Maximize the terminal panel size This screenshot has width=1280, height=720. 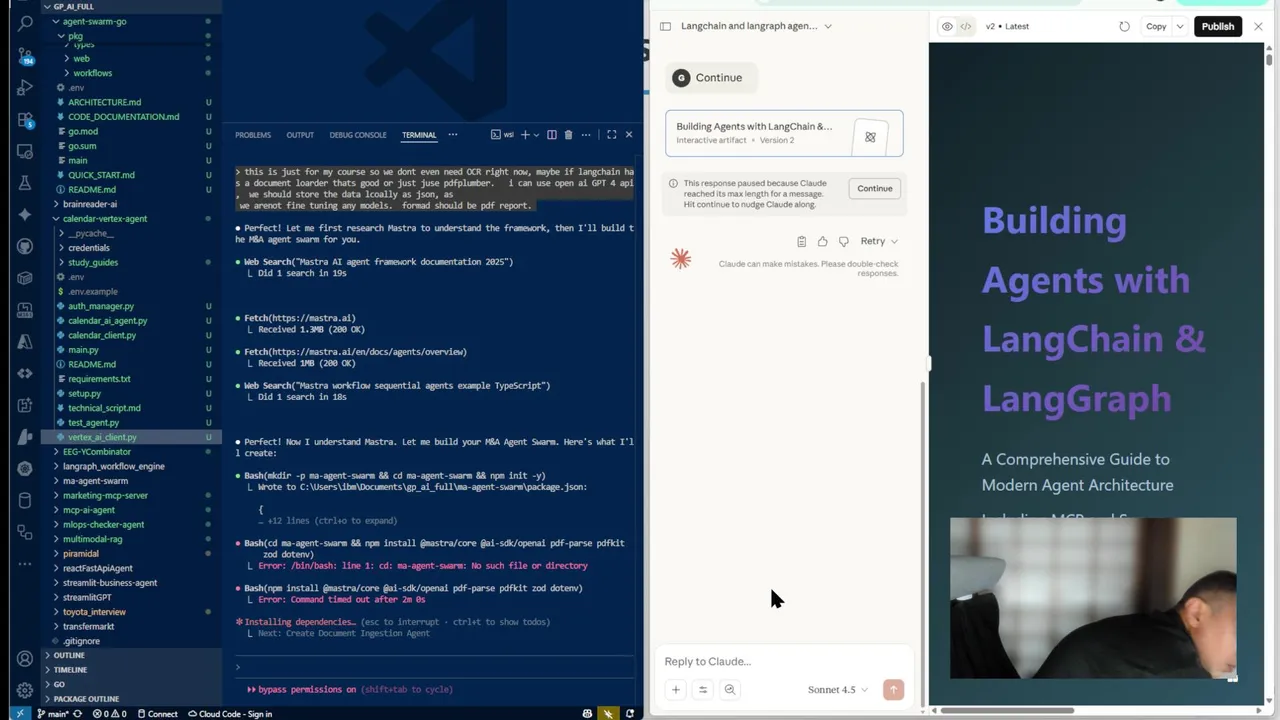click(x=611, y=135)
